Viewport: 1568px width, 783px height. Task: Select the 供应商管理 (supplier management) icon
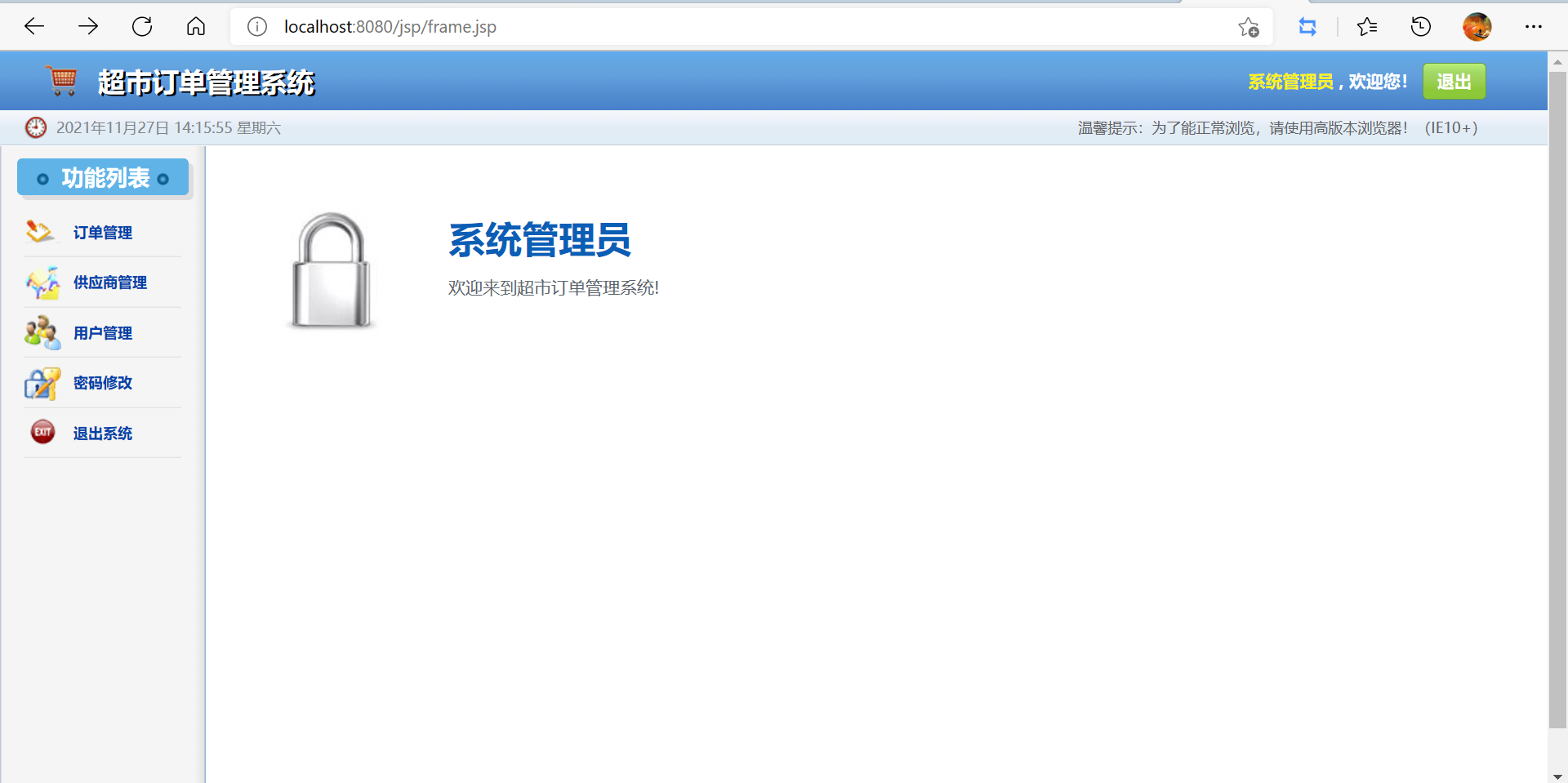point(41,283)
